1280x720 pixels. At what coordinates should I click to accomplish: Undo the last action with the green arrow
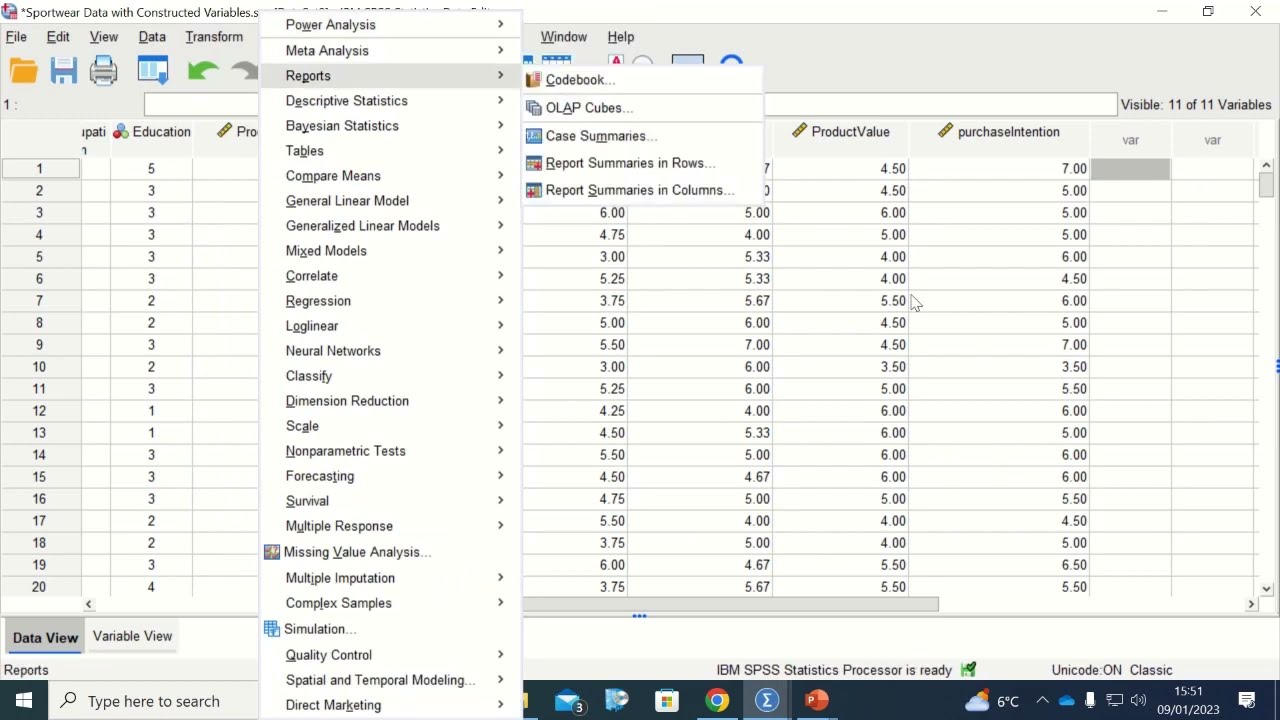point(203,71)
